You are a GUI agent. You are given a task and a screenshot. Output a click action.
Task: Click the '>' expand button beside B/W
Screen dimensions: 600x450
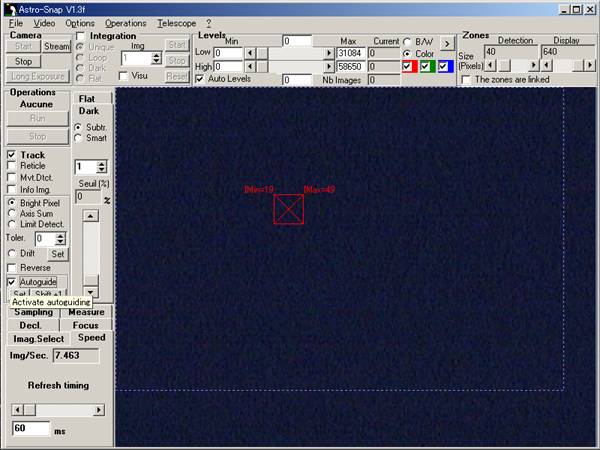pos(447,43)
